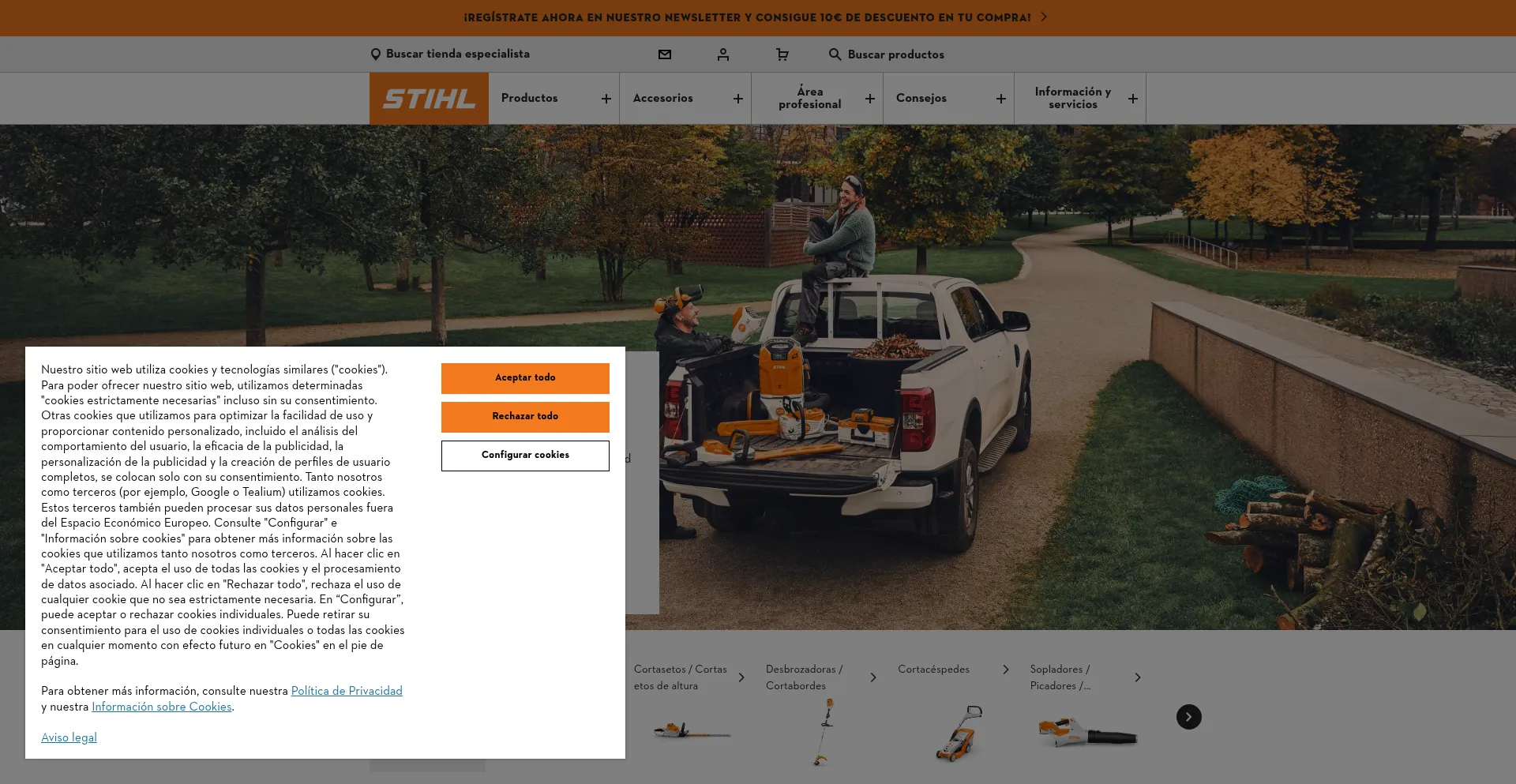Image resolution: width=1516 pixels, height=784 pixels.
Task: Open the newsletter envelope icon
Action: (665, 54)
